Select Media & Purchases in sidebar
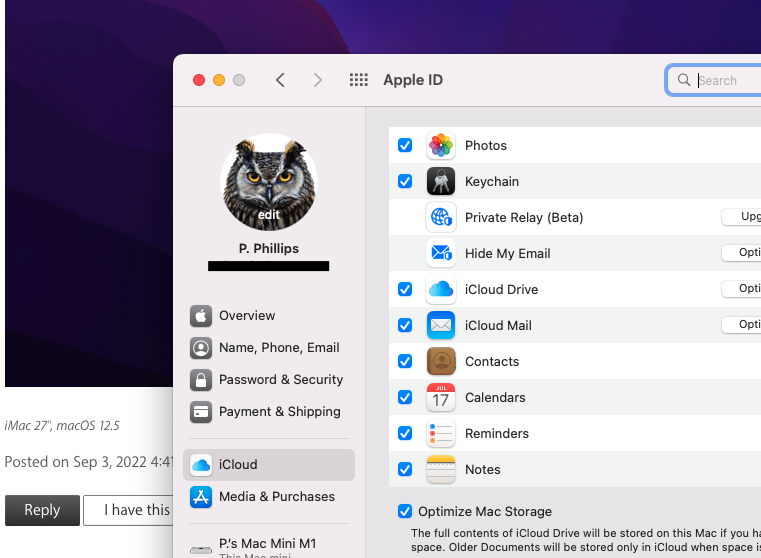This screenshot has height=558, width=761. click(277, 497)
